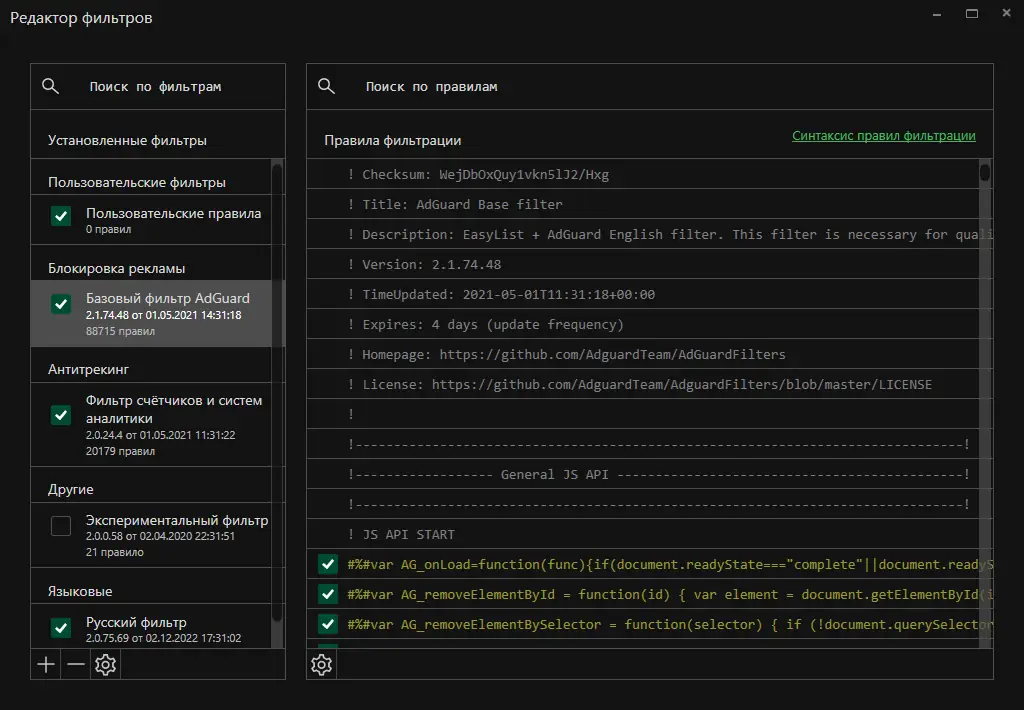
Task: Click the remove filter minus icon
Action: click(76, 665)
